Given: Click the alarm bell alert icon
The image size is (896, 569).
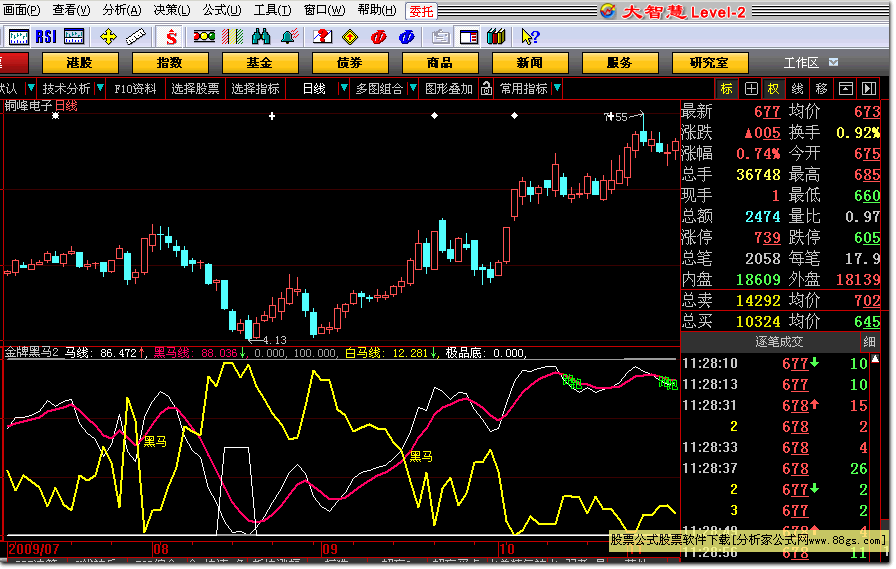Looking at the screenshot, I should pyautogui.click(x=290, y=37).
